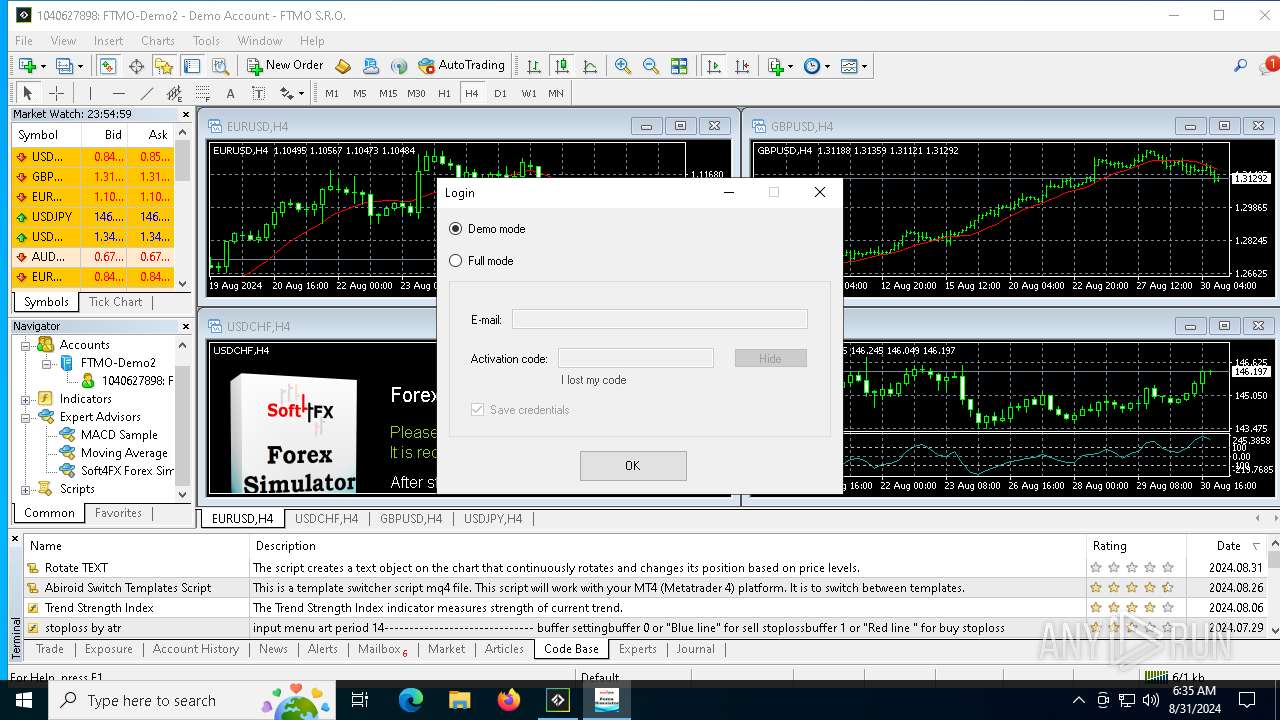Confirm Login dialog with OK
Screen dimensions: 1280x720
coord(633,466)
